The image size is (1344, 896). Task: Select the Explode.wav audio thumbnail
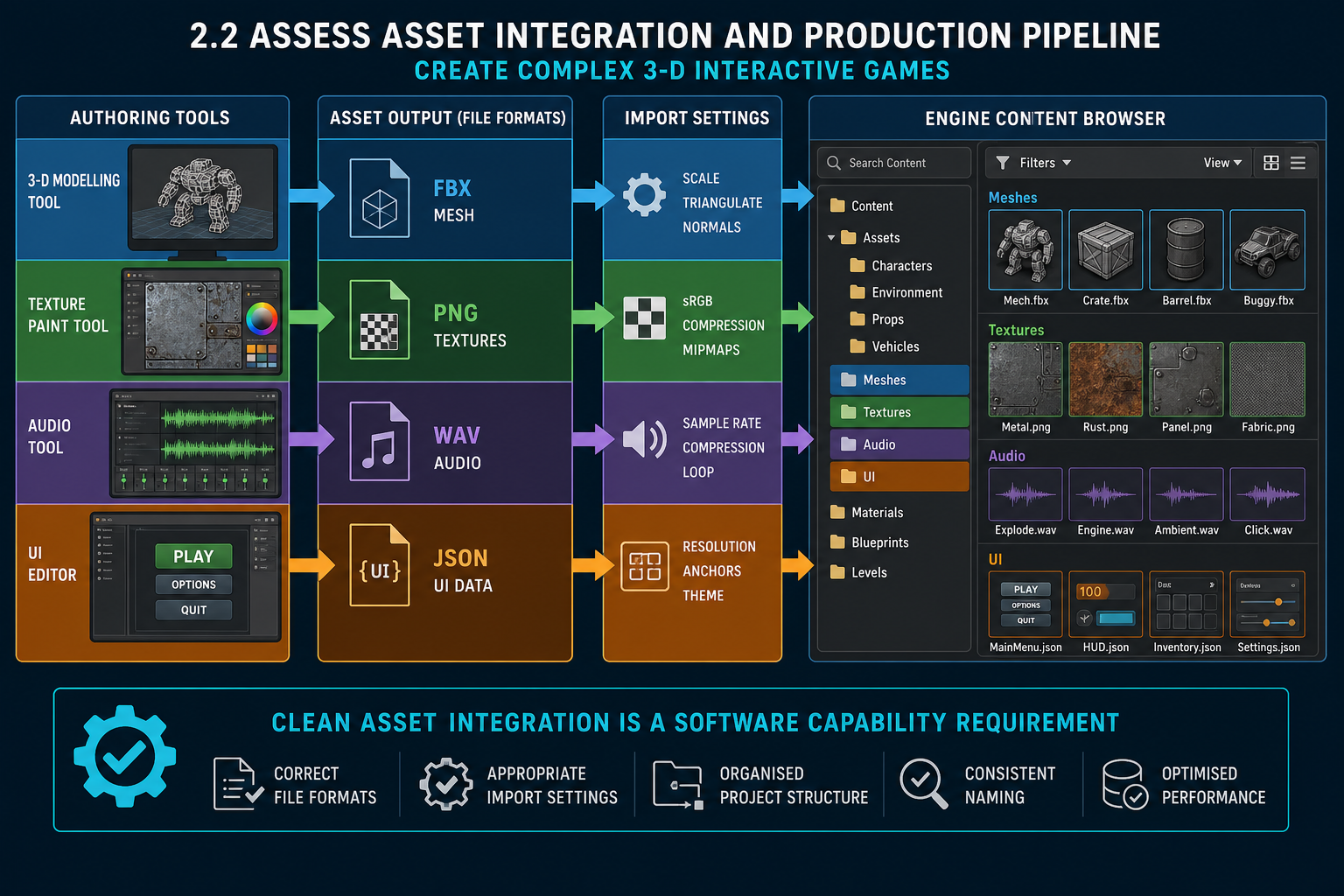tap(1025, 494)
